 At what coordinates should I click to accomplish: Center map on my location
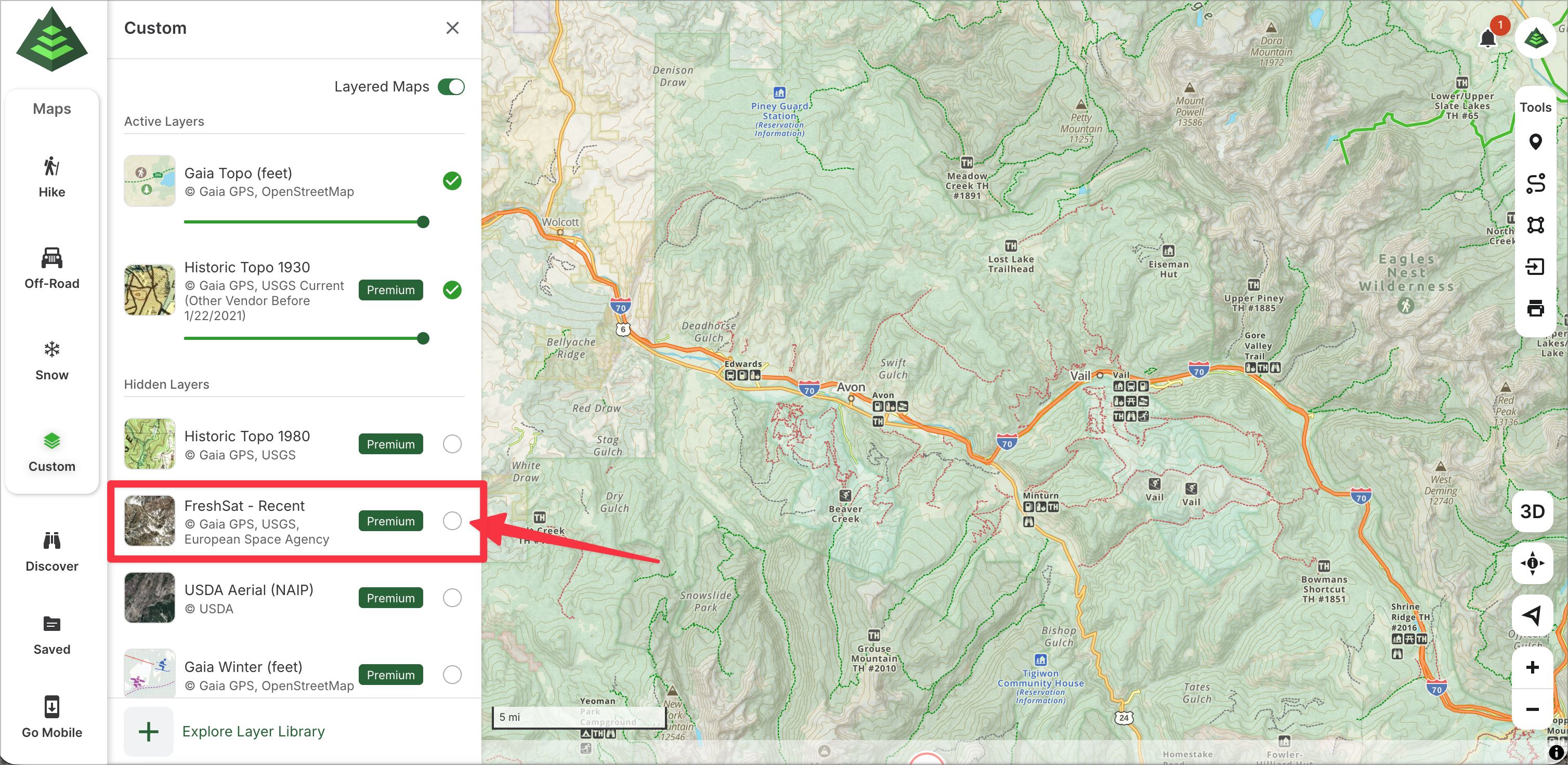click(1532, 615)
